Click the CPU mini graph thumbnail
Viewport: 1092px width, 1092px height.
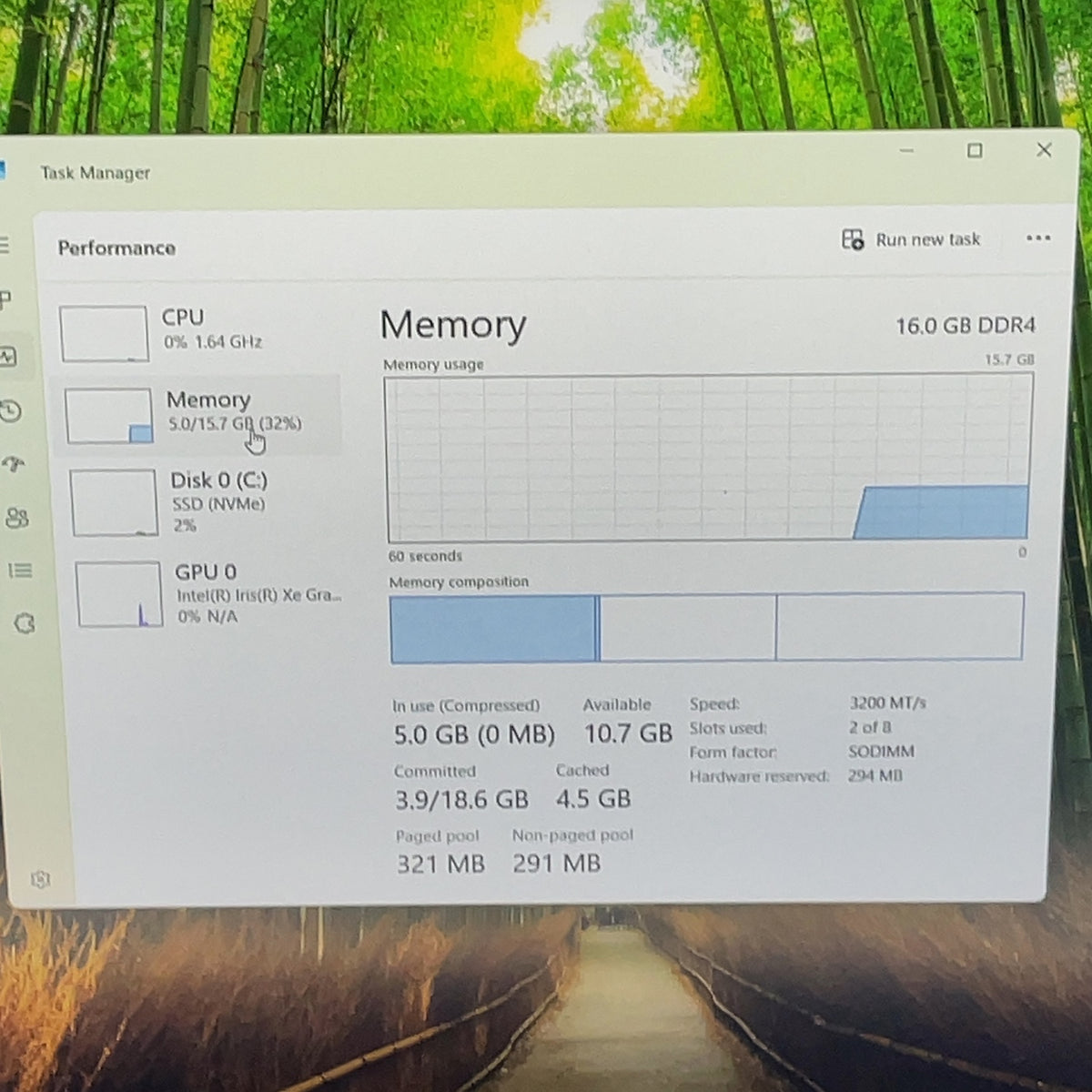[x=105, y=334]
